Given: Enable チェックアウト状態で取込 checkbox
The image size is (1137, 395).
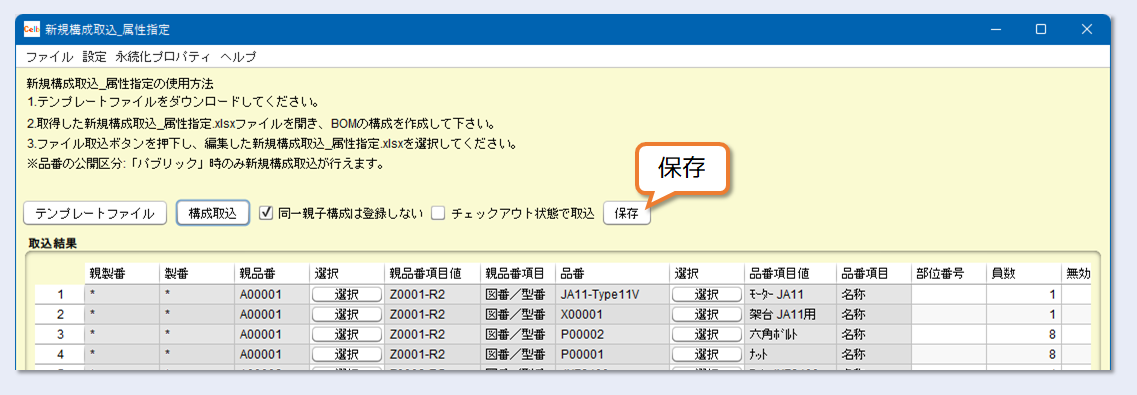Looking at the screenshot, I should [437, 213].
